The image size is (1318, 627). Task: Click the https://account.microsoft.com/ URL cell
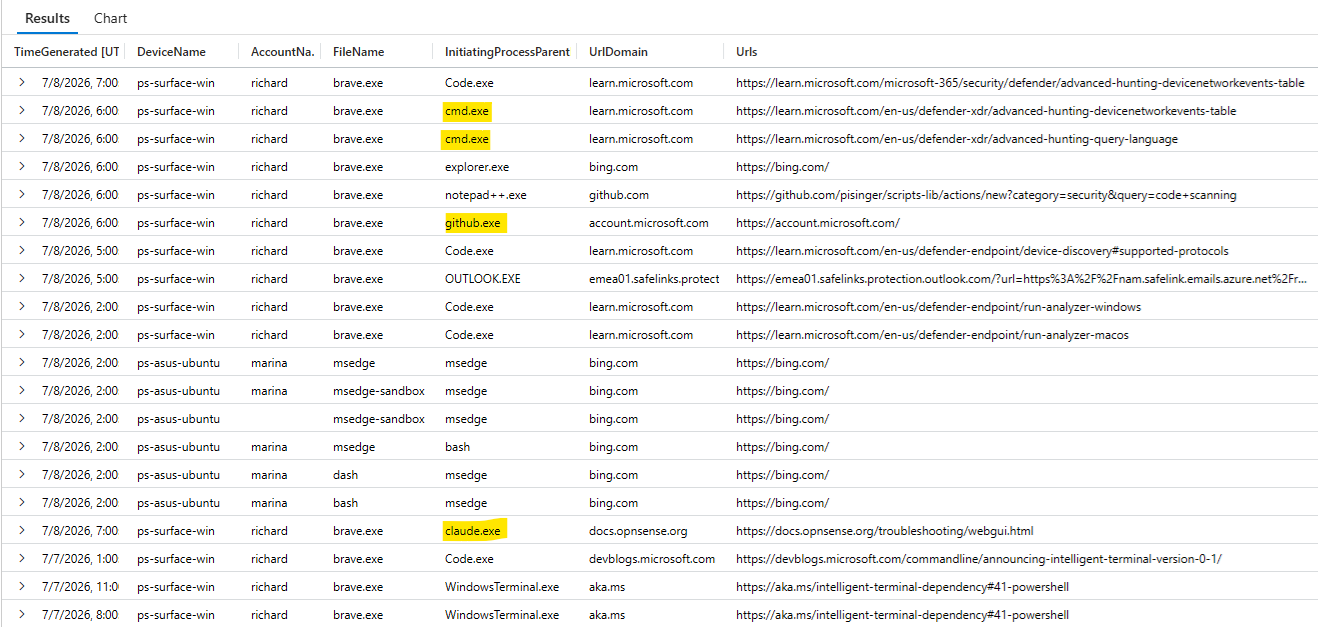818,223
